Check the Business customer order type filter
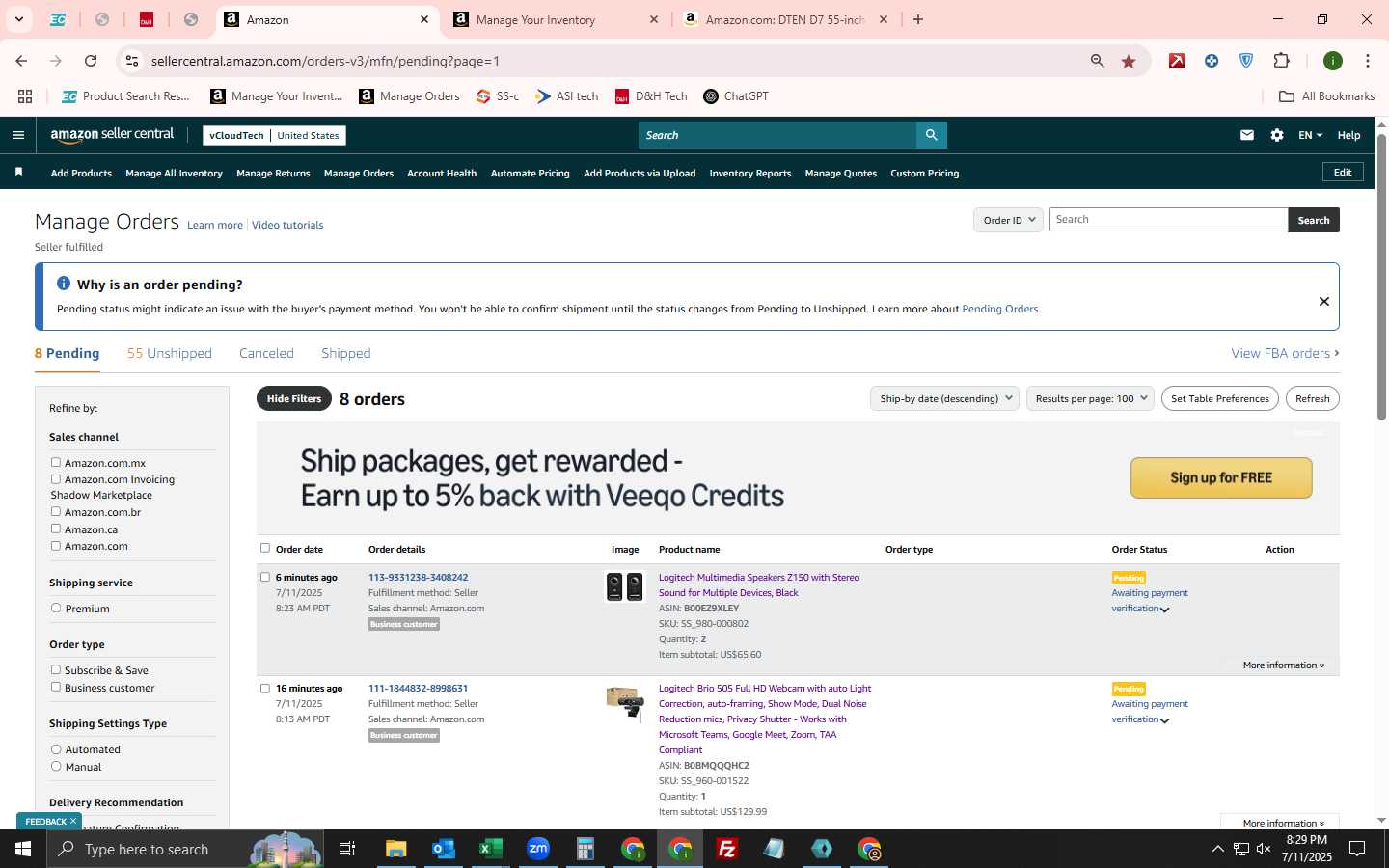Viewport: 1389px width, 868px height. pyautogui.click(x=56, y=688)
